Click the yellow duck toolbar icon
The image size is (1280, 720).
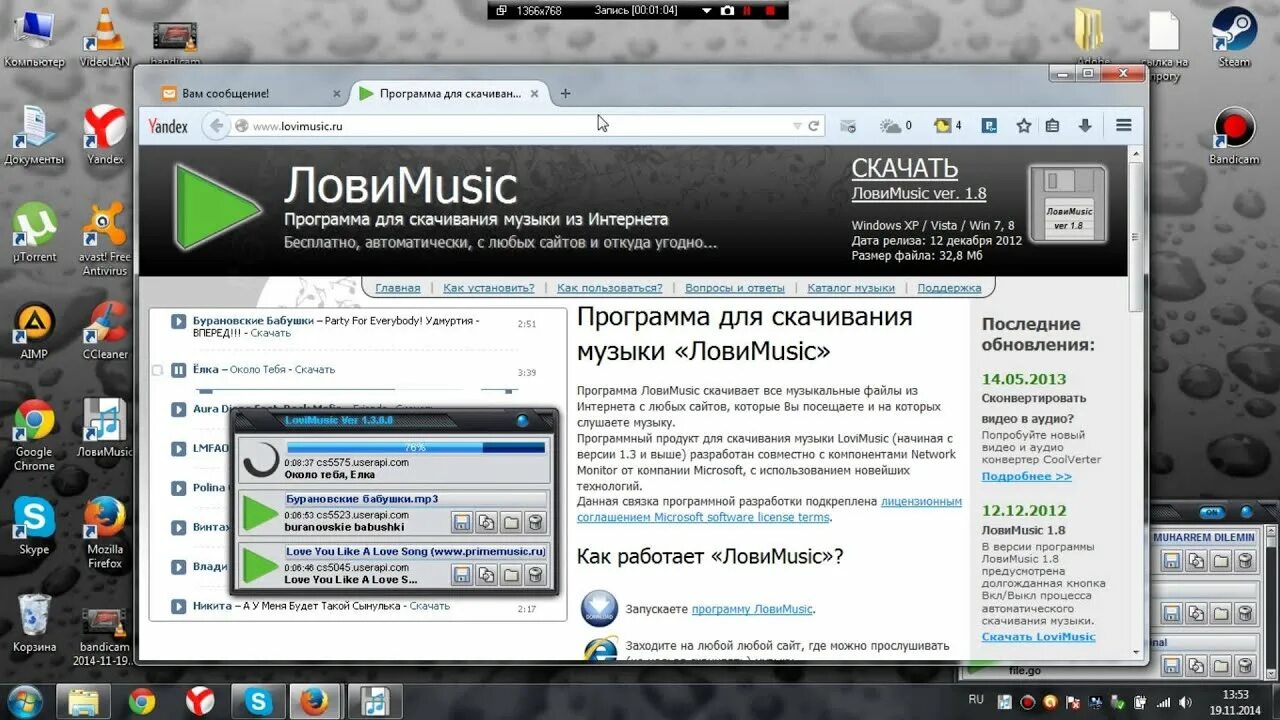coord(943,126)
